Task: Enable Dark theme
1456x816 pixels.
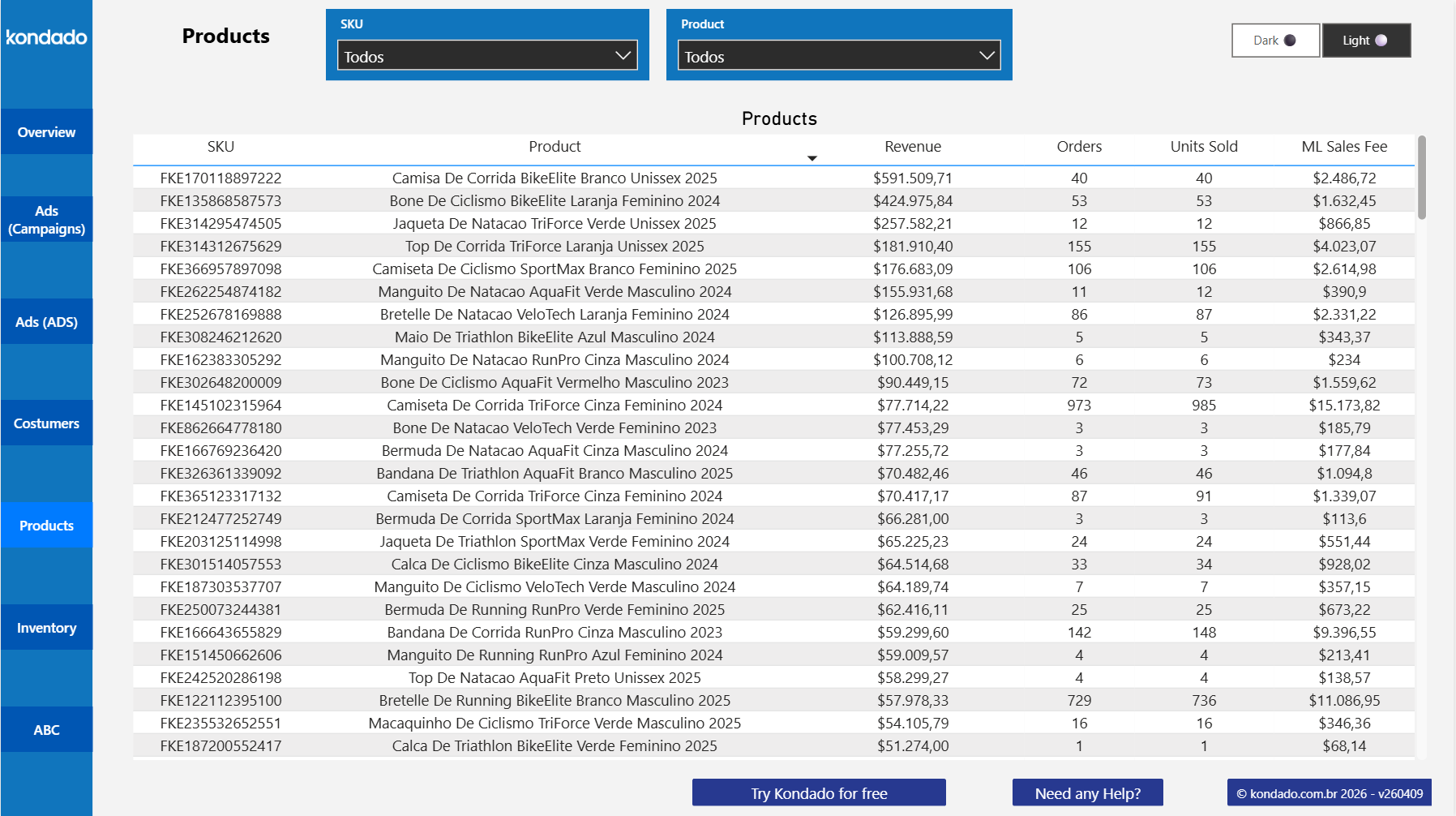Action: pos(1274,40)
